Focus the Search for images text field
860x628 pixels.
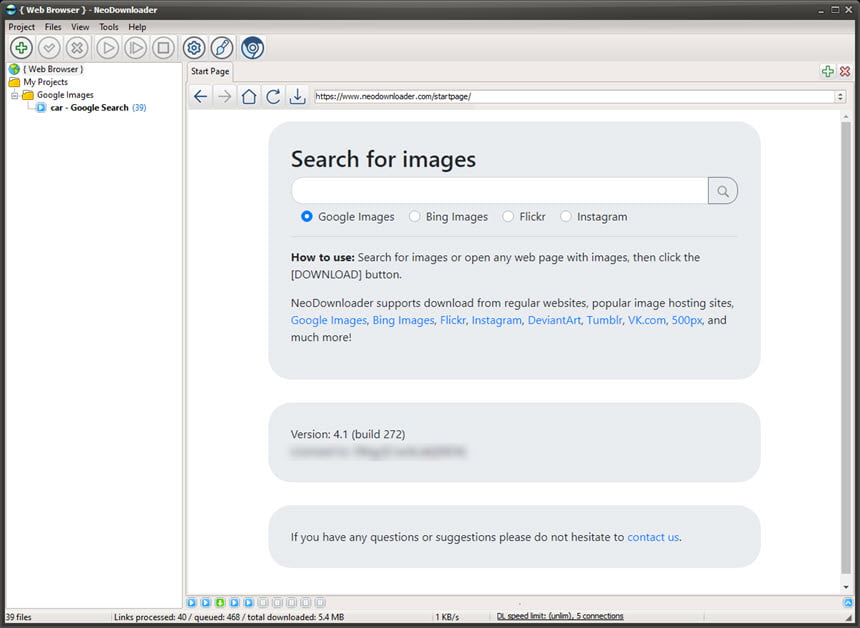tap(500, 191)
